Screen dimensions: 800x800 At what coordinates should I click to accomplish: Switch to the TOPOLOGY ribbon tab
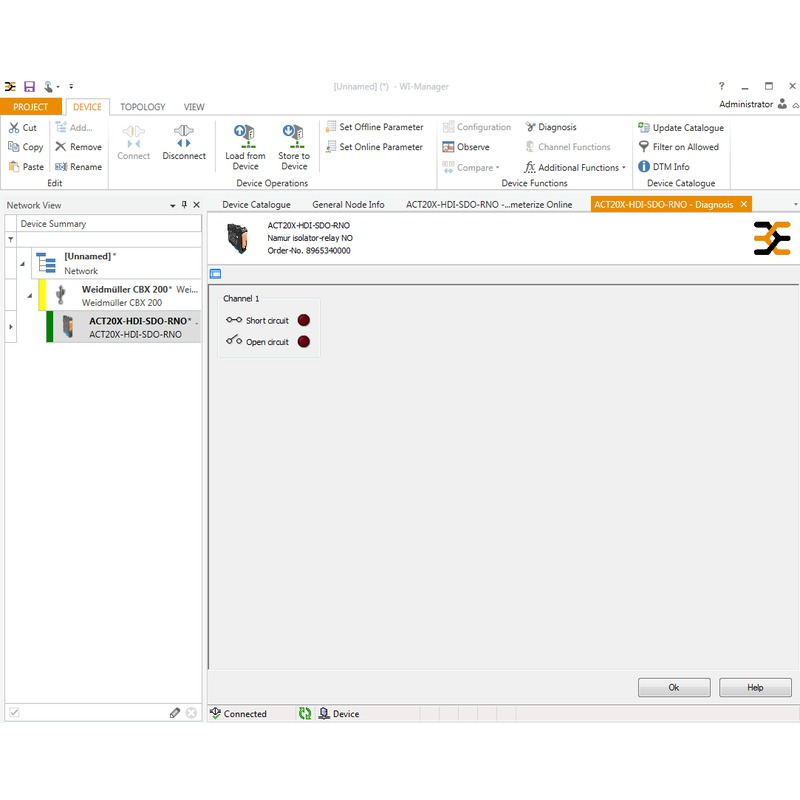[143, 107]
